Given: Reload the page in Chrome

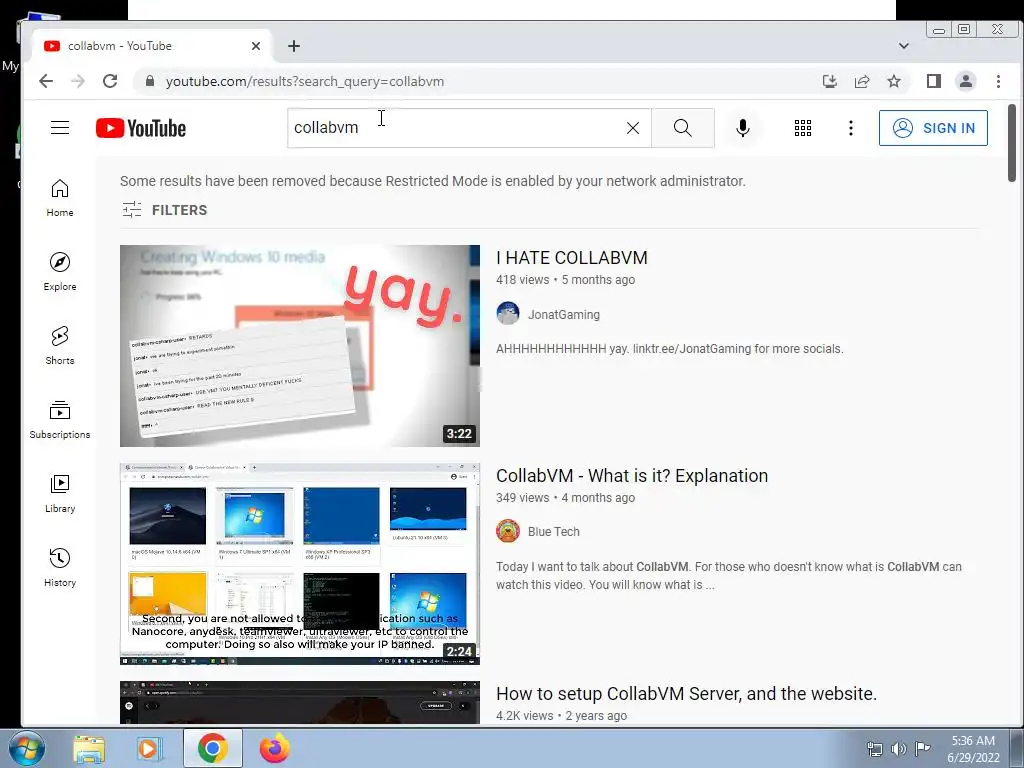Looking at the screenshot, I should (110, 81).
